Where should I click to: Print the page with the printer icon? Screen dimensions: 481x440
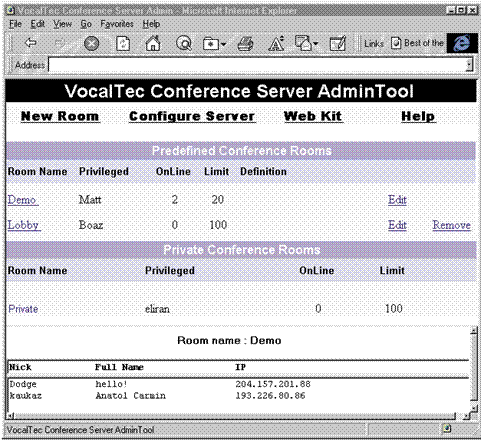tap(245, 44)
